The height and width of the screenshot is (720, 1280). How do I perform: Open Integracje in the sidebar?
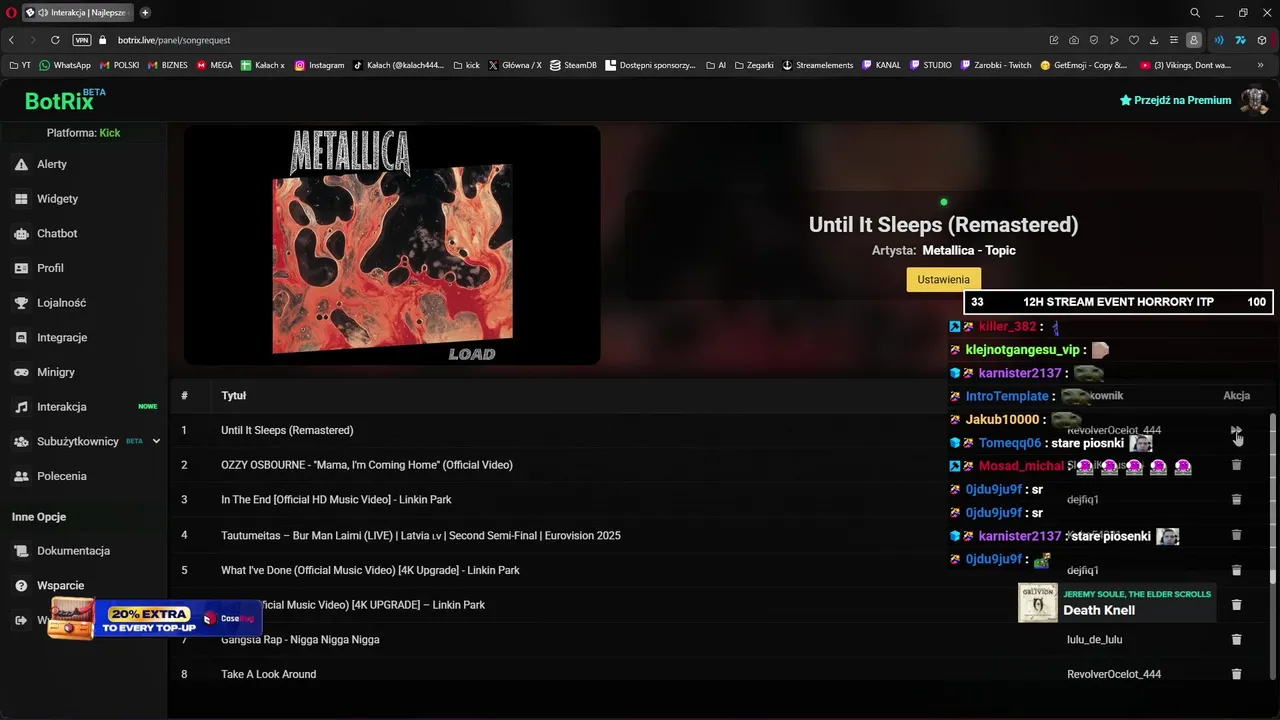pos(62,337)
